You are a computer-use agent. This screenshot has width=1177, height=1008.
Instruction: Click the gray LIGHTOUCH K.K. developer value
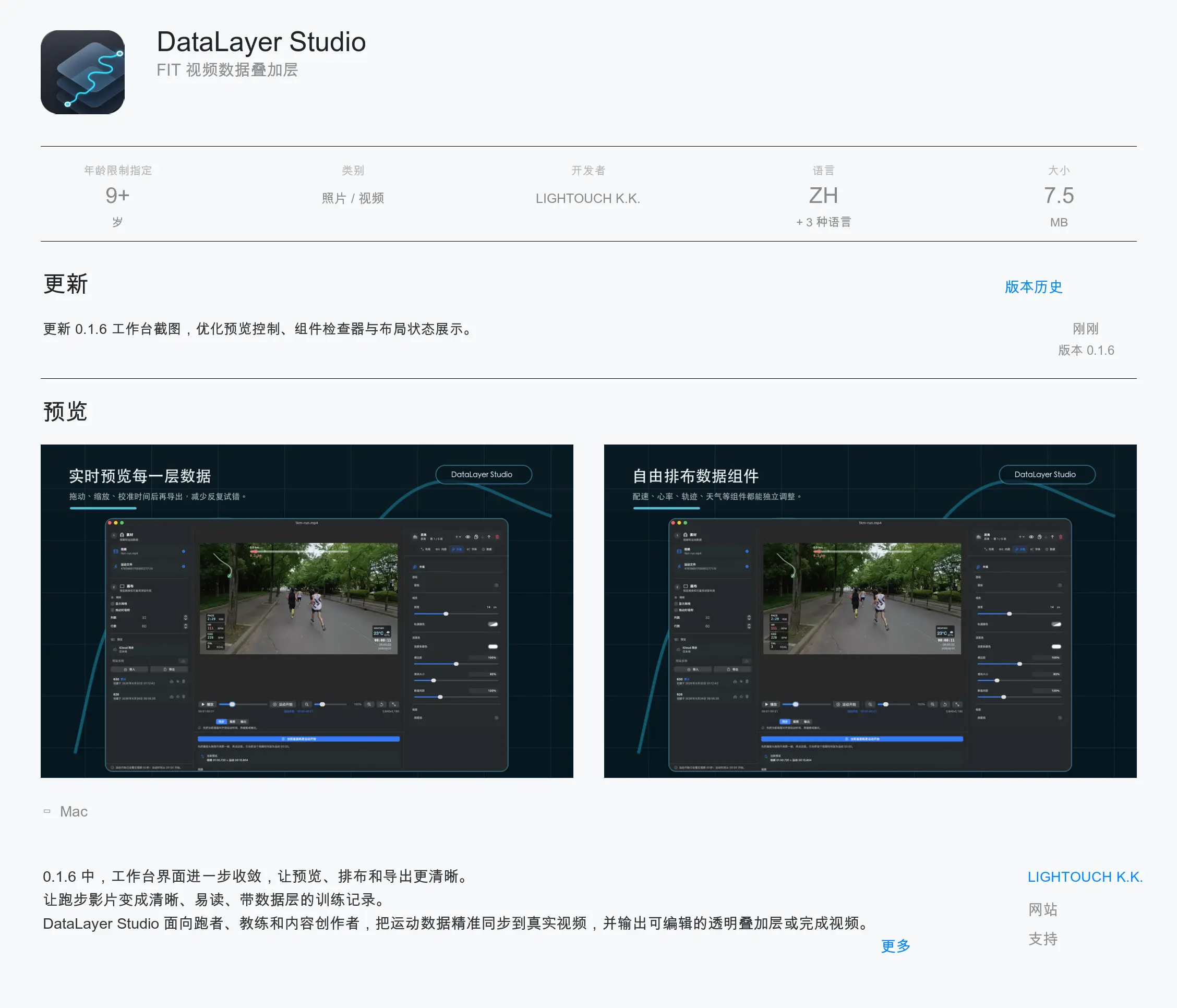click(x=588, y=198)
